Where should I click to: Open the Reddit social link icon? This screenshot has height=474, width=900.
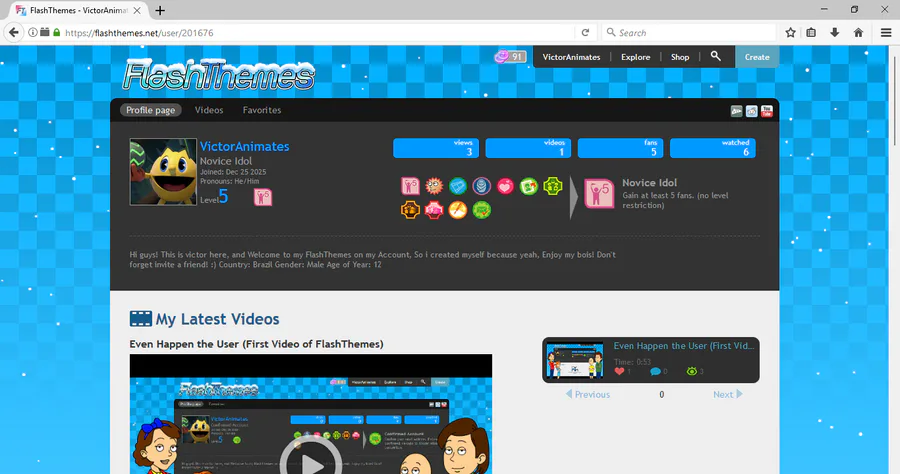751,111
